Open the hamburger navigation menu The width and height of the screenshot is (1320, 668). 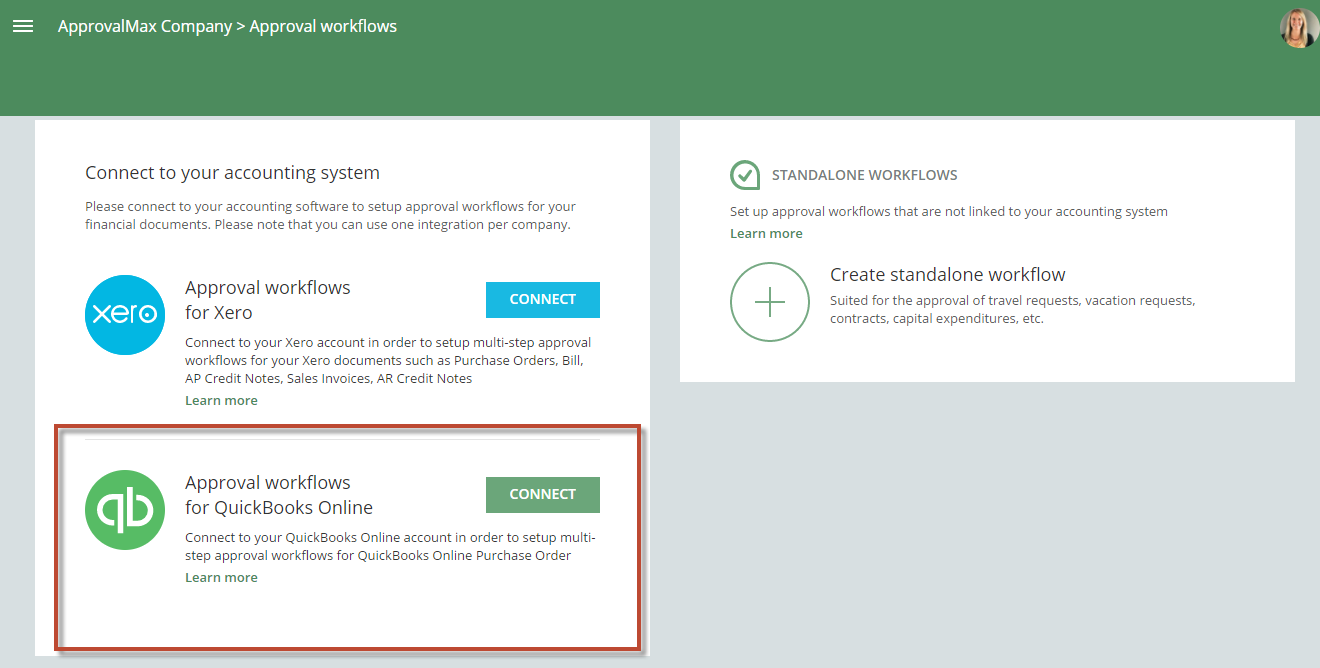[23, 27]
